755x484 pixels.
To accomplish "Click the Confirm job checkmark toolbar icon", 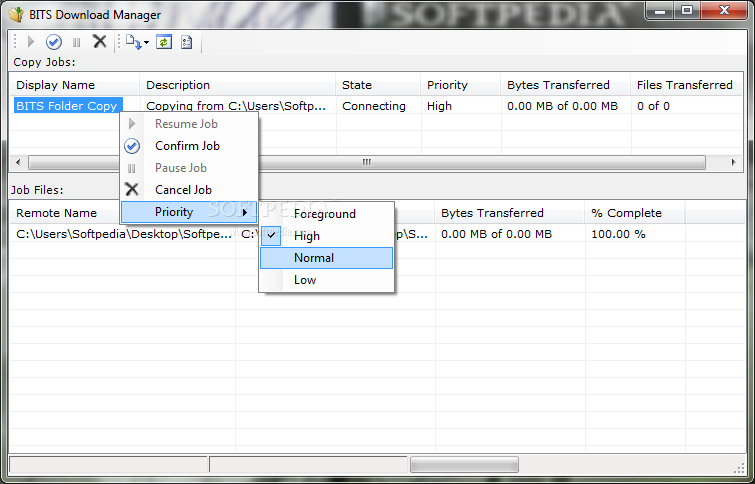I will [54, 42].
